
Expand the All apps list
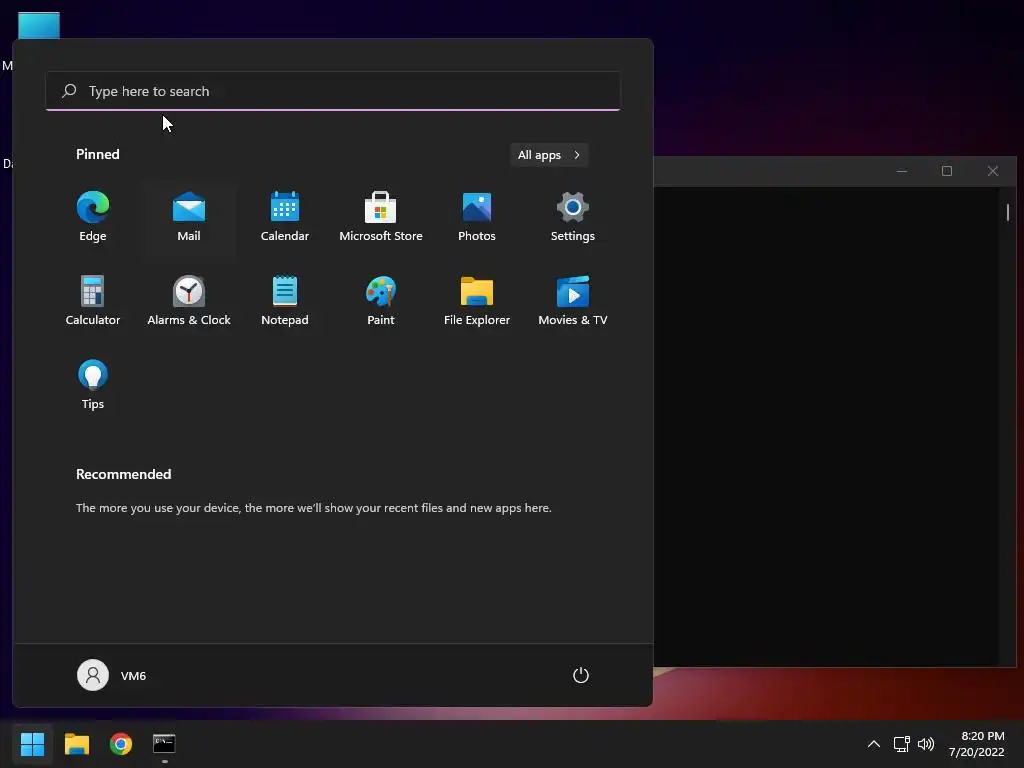coord(549,155)
